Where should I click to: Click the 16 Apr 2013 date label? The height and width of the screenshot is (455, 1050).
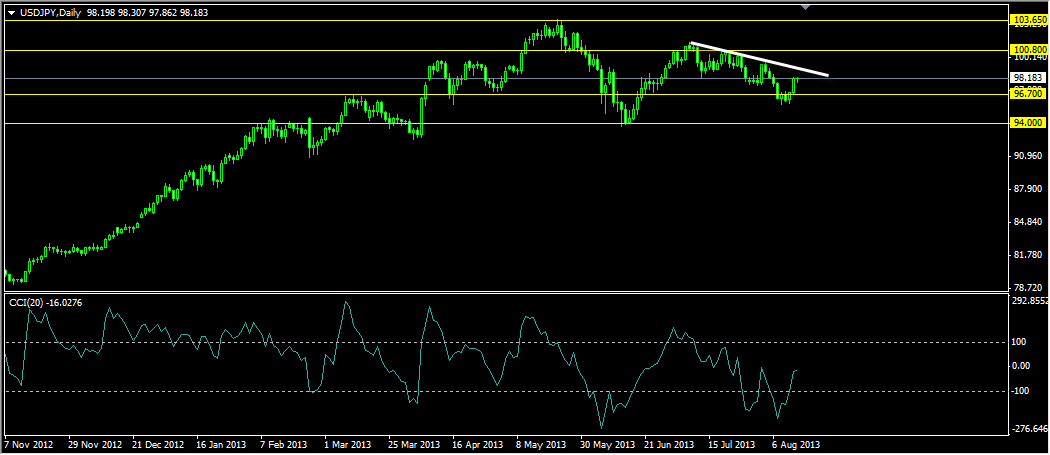click(x=477, y=445)
